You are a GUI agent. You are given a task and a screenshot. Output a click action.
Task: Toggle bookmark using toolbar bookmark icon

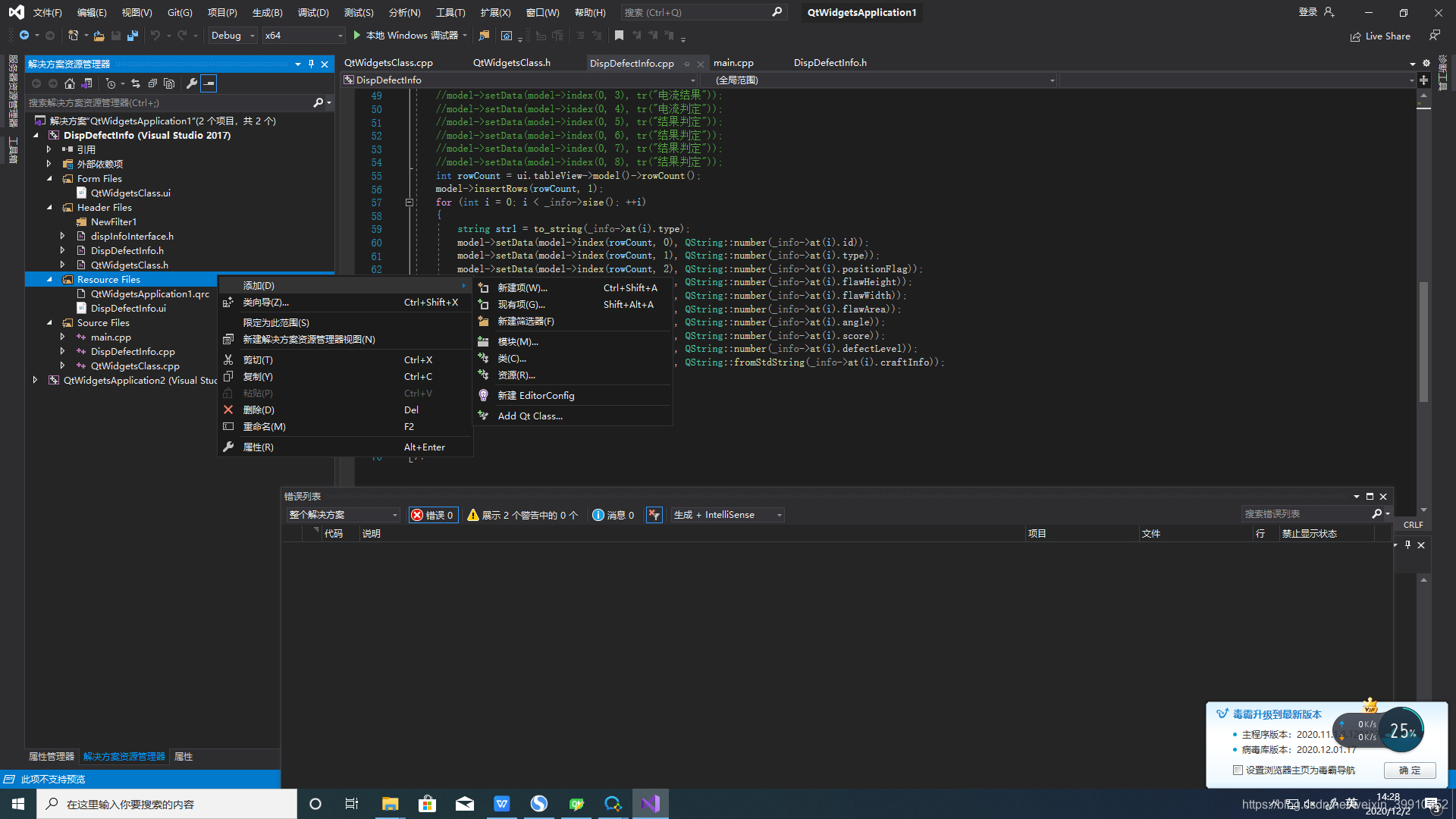(619, 36)
